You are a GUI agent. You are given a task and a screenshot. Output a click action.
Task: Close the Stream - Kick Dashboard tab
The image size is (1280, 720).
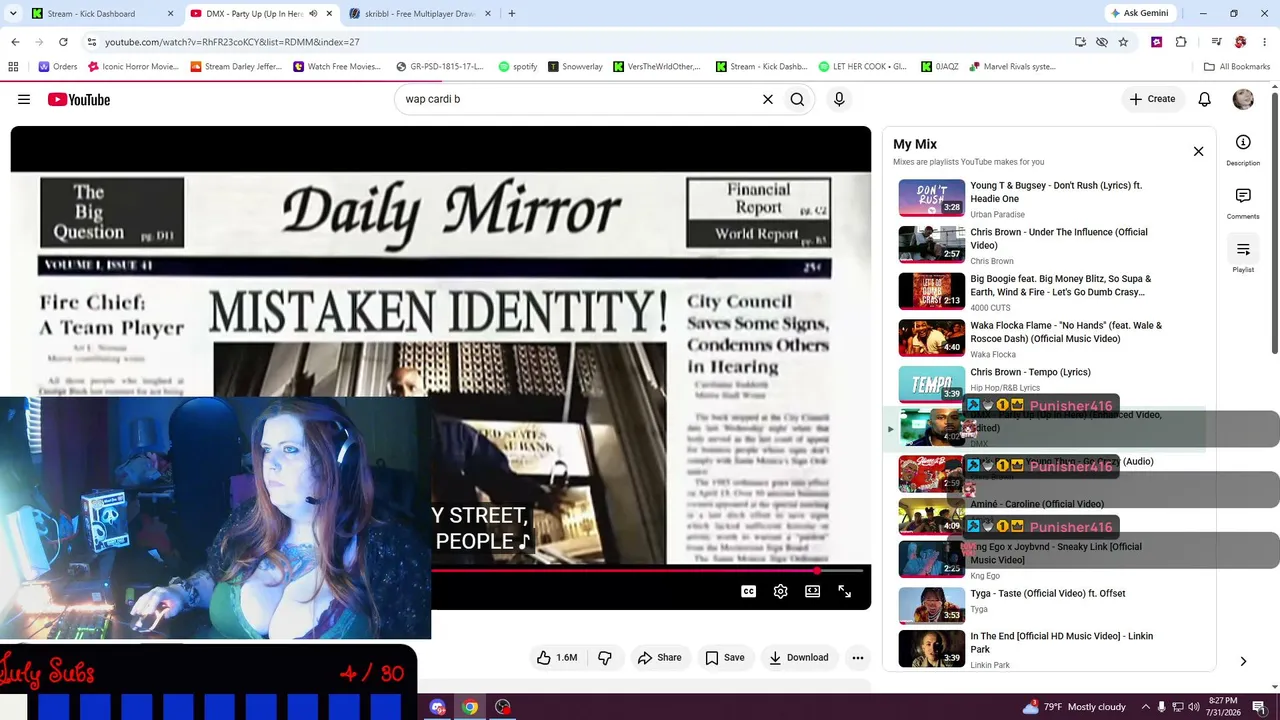pos(170,14)
